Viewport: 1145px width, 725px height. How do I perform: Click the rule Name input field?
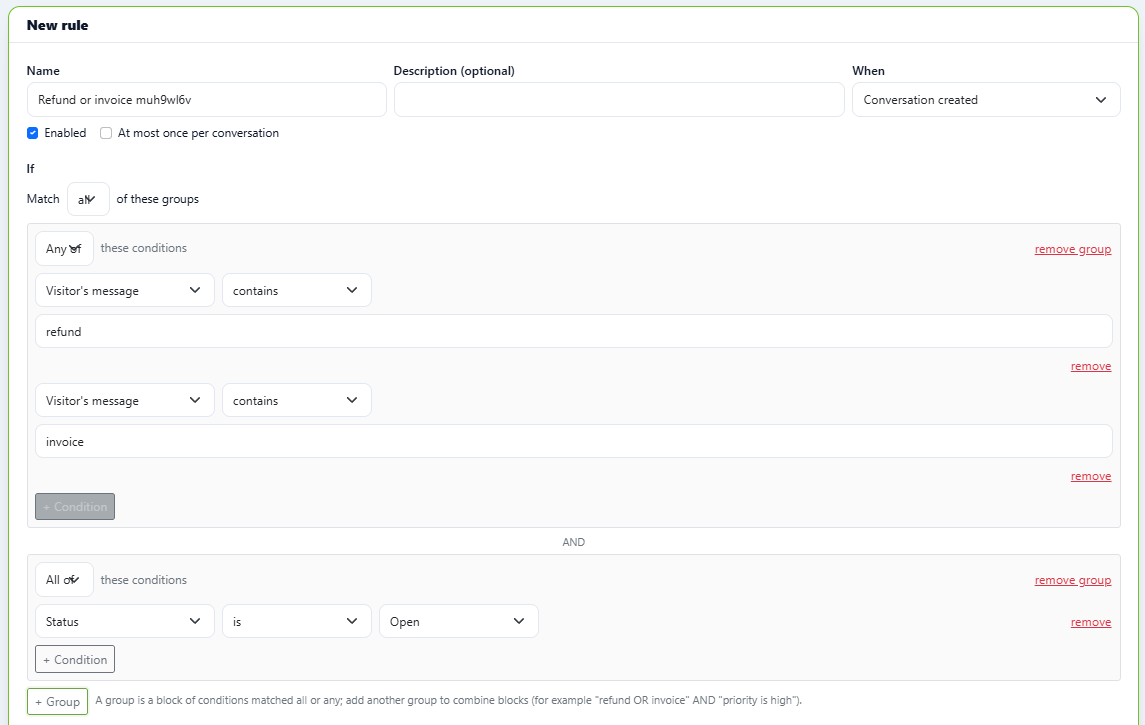[x=207, y=99]
